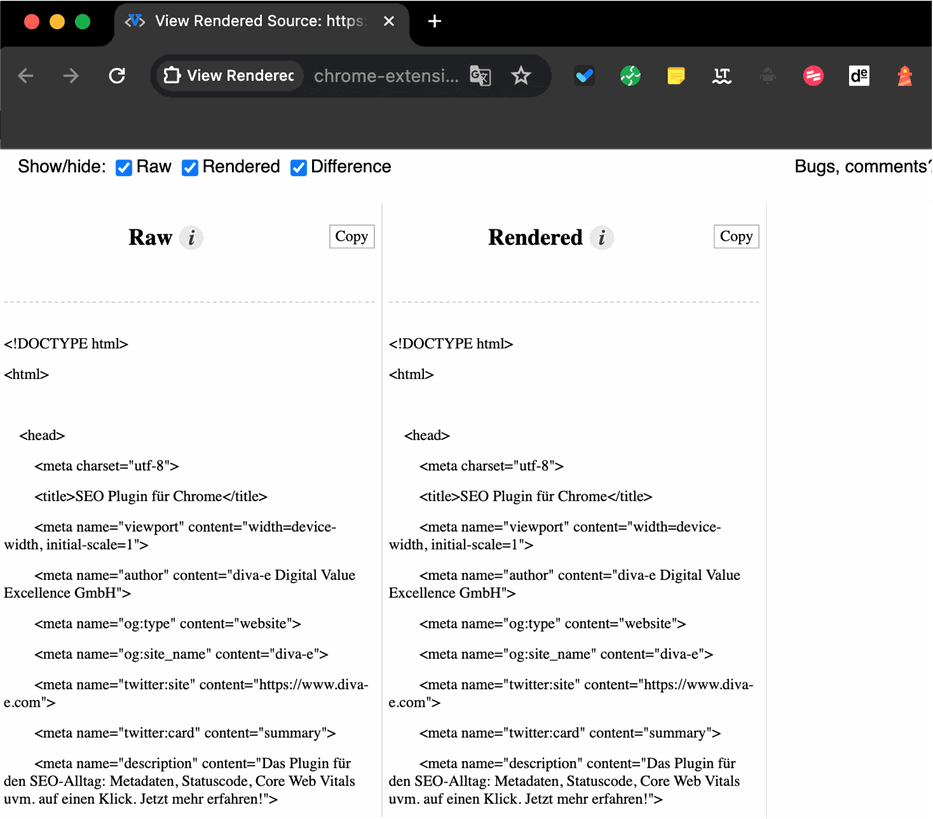Open the lighthouse extension icon
Screen dimensions: 933x819
click(905, 76)
